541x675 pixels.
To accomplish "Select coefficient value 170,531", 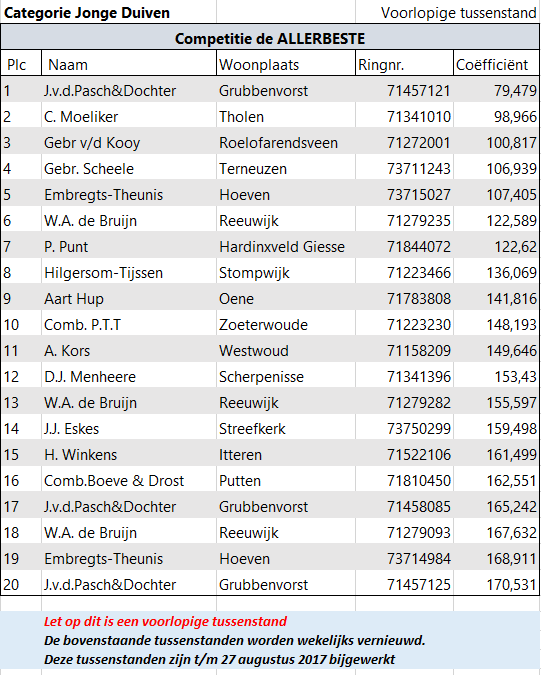I will [x=496, y=585].
